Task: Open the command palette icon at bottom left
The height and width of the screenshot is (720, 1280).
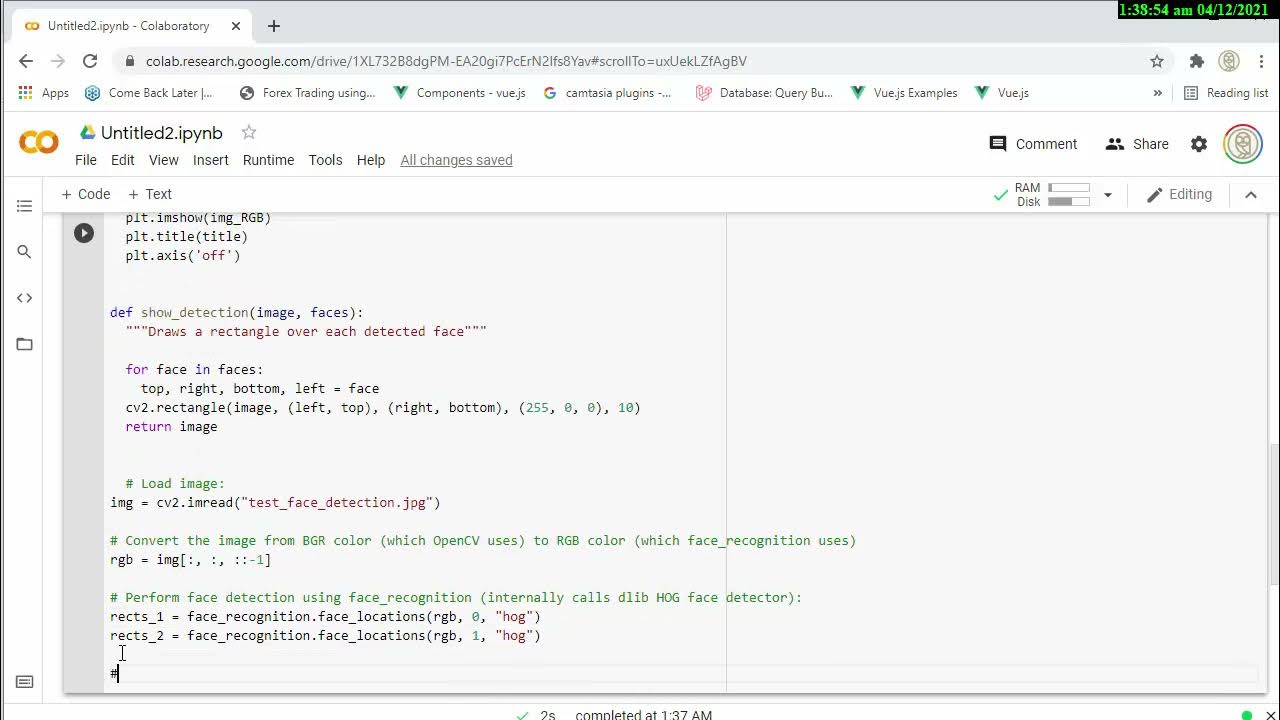Action: pyautogui.click(x=25, y=682)
